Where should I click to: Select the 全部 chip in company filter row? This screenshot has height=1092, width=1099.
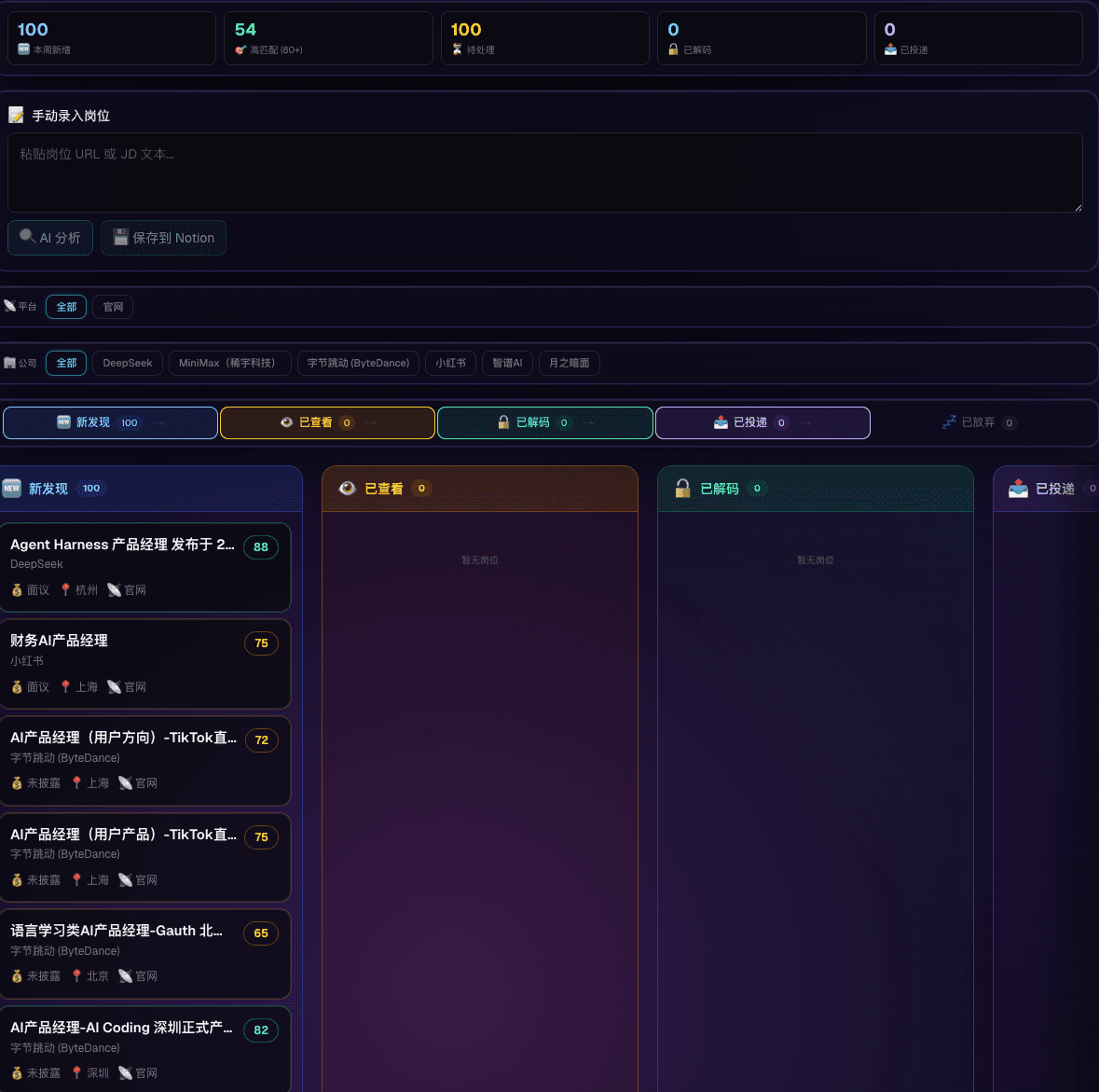tap(66, 363)
